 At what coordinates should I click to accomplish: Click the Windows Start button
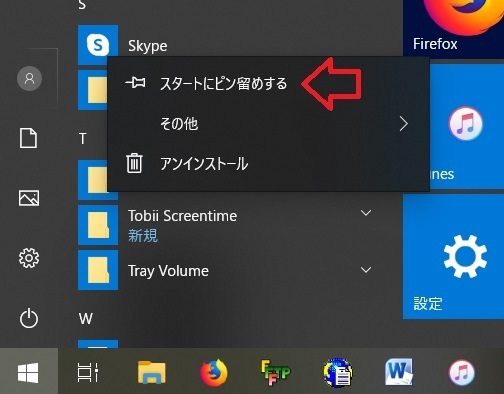tap(28, 372)
